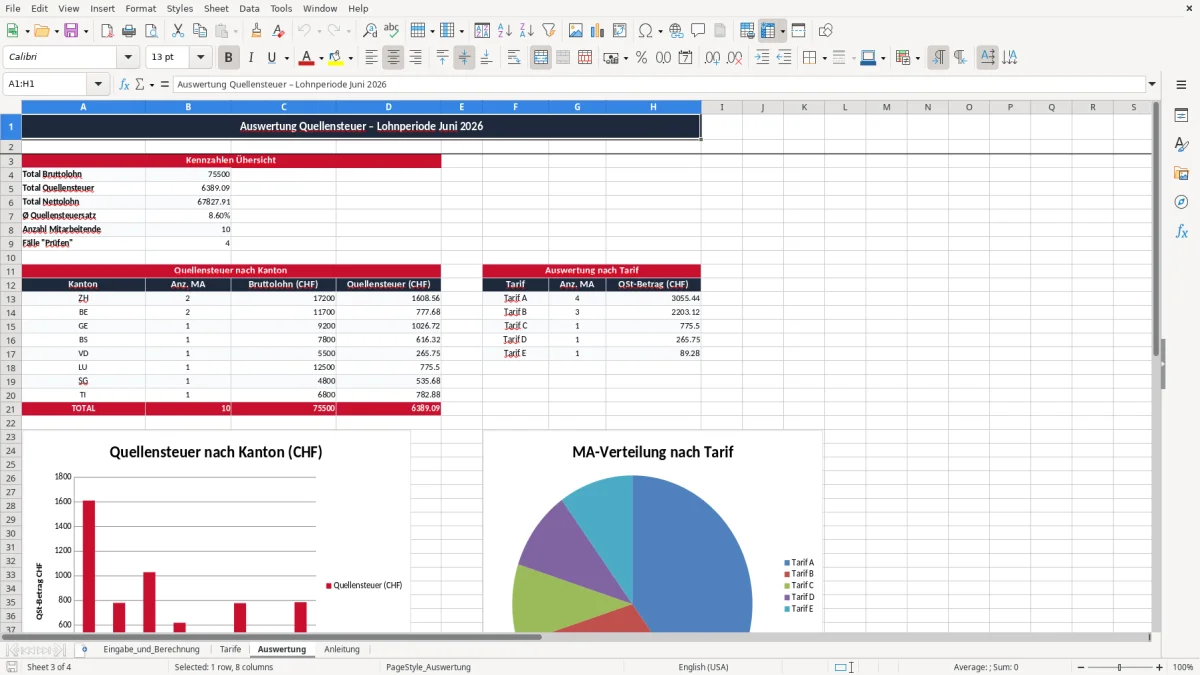Image resolution: width=1200 pixels, height=675 pixels.
Task: Click the zoom in plus button
Action: (1159, 667)
